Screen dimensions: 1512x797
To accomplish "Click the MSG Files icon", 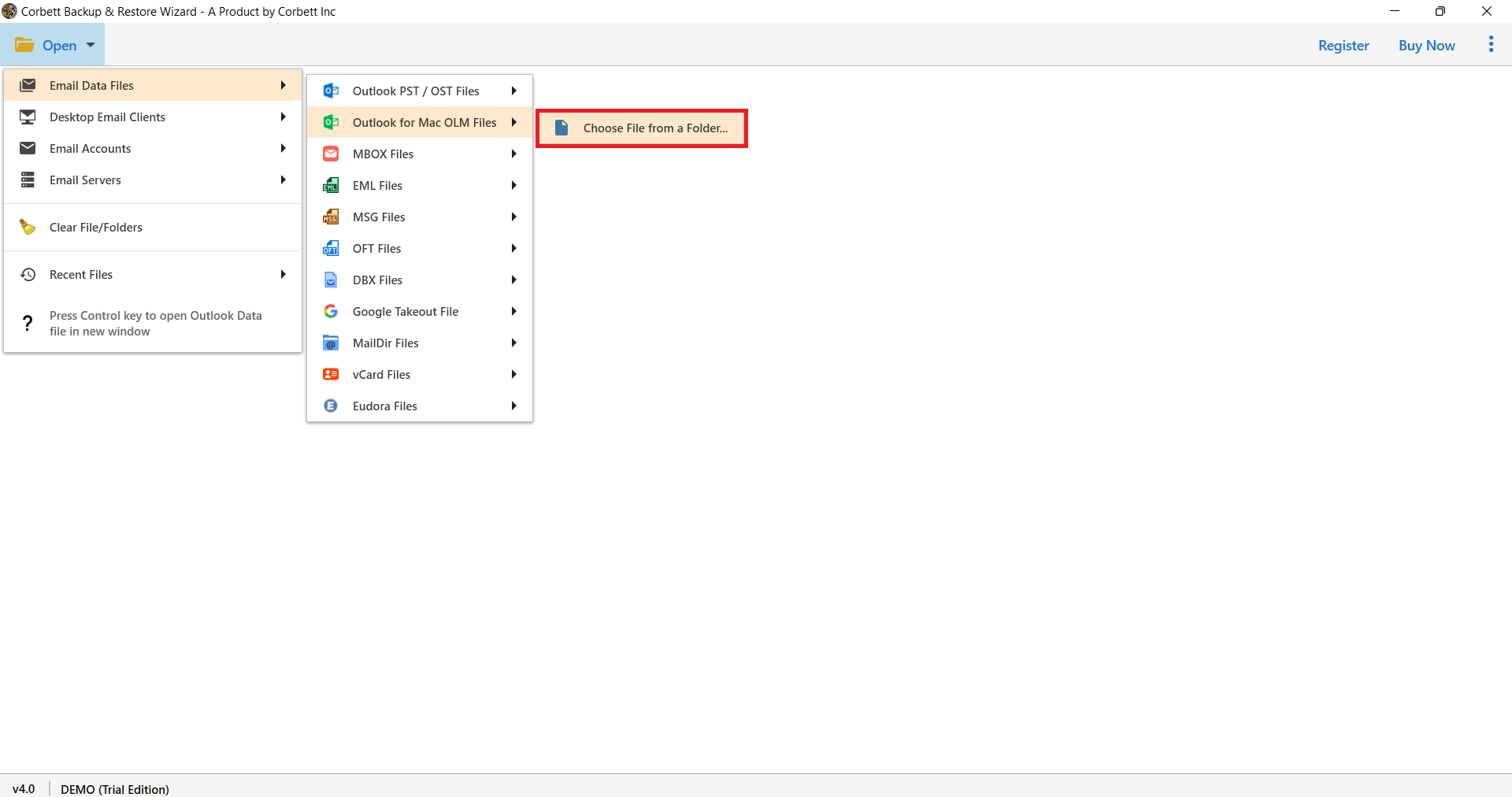I will click(x=331, y=217).
